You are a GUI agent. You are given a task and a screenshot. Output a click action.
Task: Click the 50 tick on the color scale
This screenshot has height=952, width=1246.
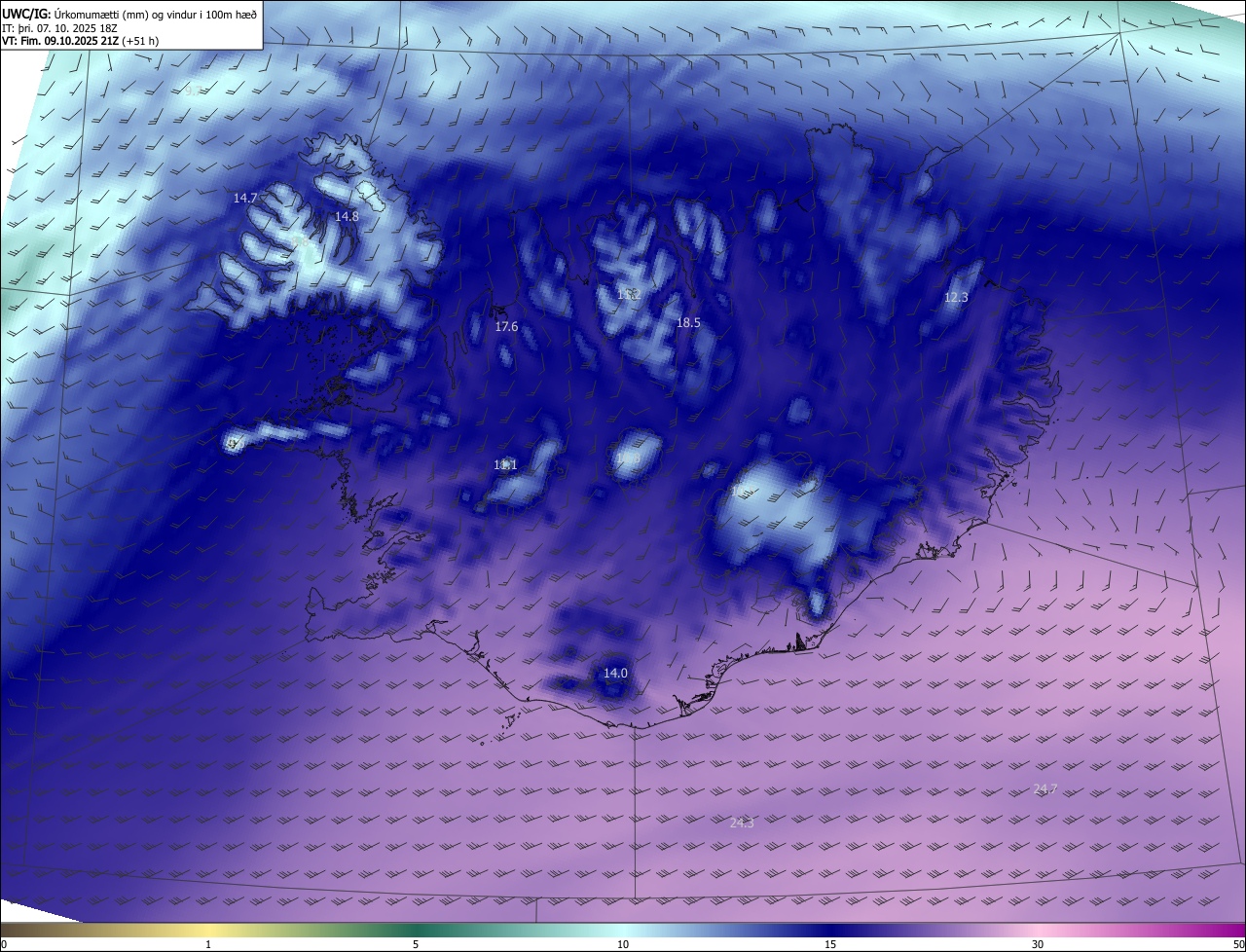(1239, 944)
